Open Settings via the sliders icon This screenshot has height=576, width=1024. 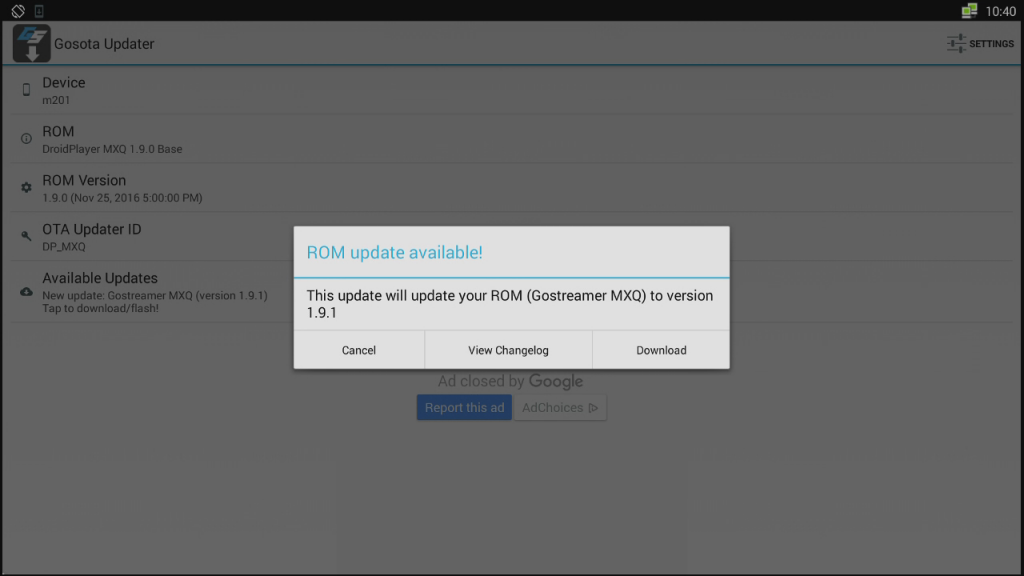tap(956, 44)
